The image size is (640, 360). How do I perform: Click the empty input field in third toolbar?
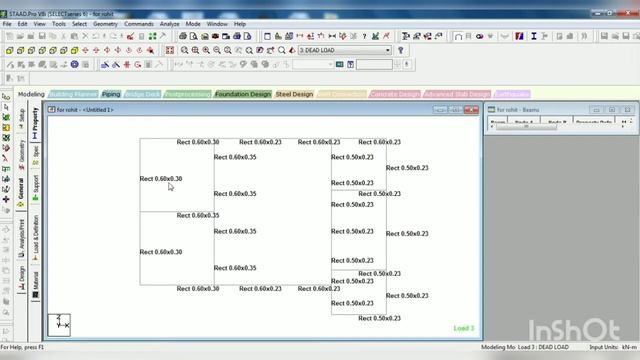(374, 64)
